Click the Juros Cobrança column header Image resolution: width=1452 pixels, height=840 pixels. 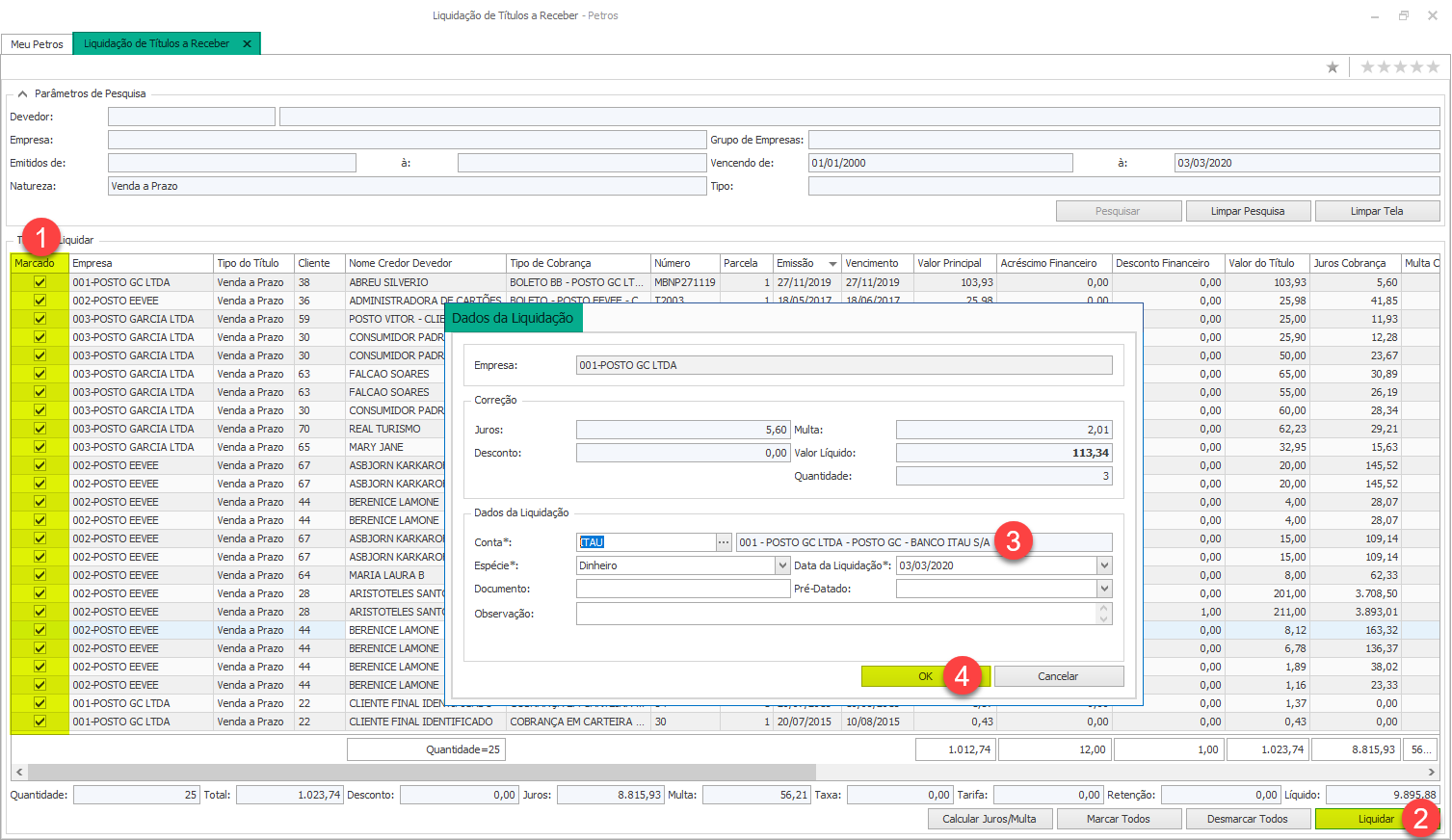pyautogui.click(x=1356, y=263)
